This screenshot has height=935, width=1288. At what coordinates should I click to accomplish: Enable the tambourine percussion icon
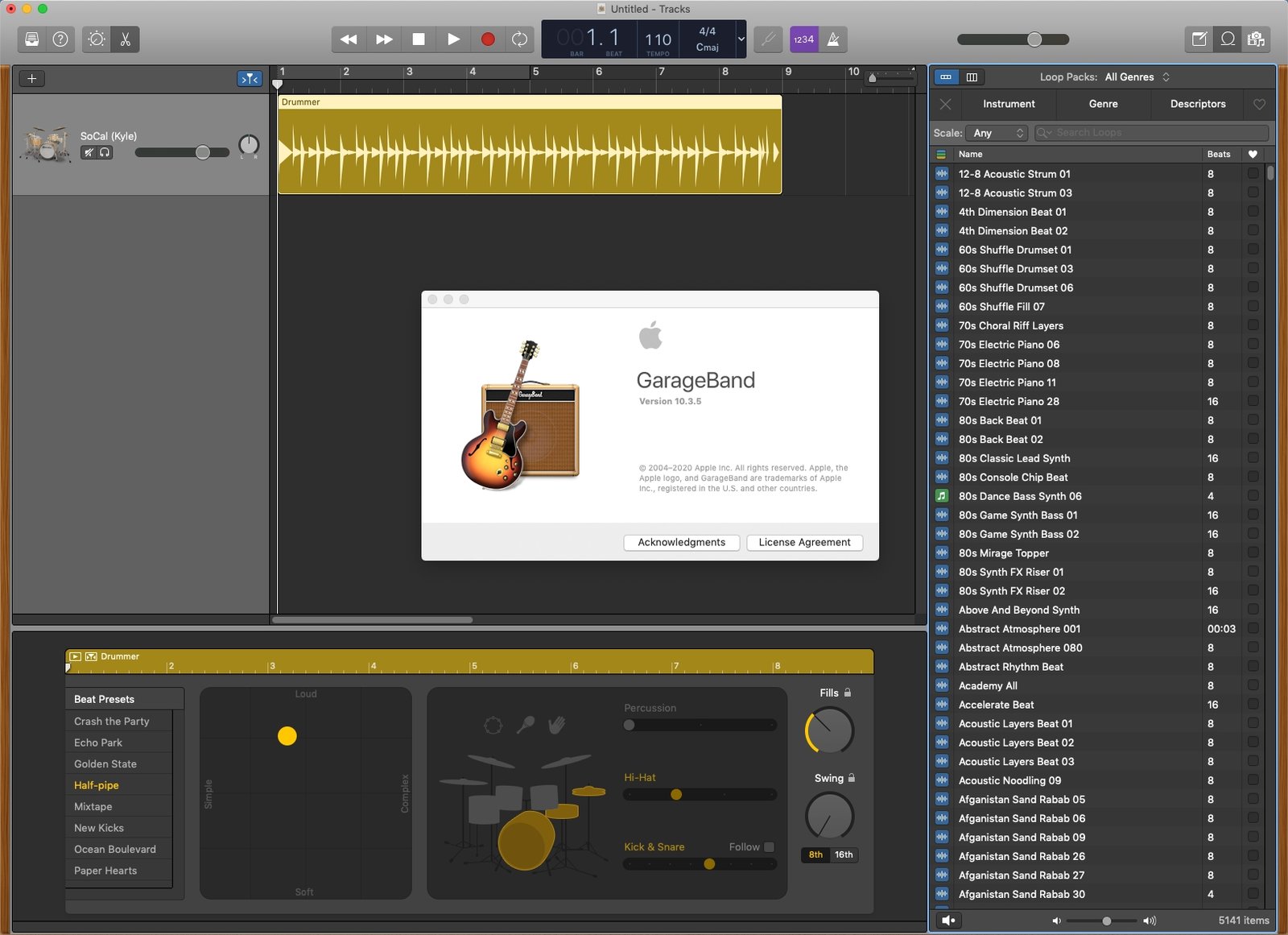pos(493,726)
